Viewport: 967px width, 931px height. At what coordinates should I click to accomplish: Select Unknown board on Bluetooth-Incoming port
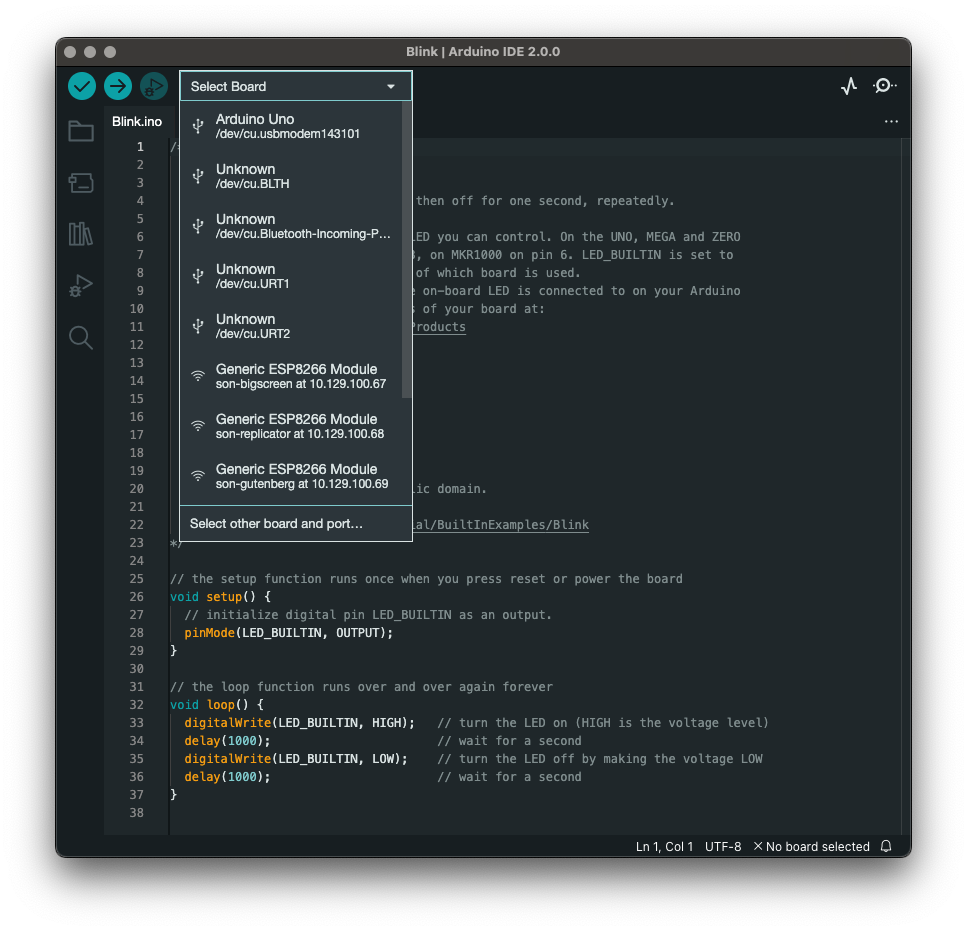click(291, 226)
